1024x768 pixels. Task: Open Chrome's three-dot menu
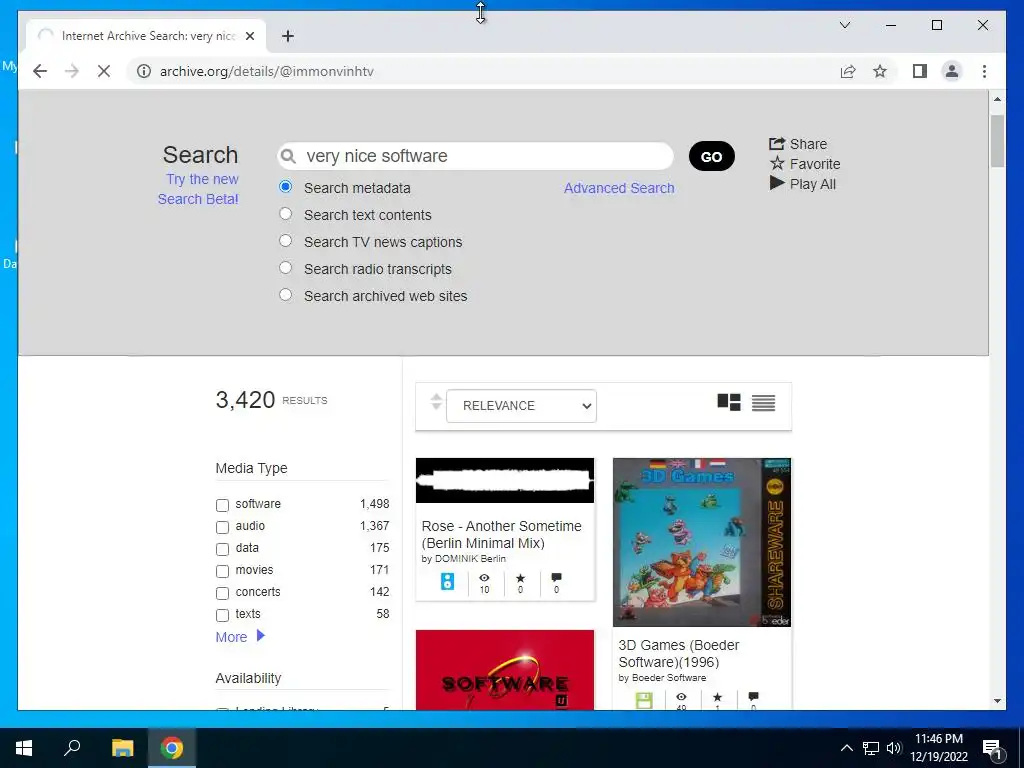tap(984, 71)
